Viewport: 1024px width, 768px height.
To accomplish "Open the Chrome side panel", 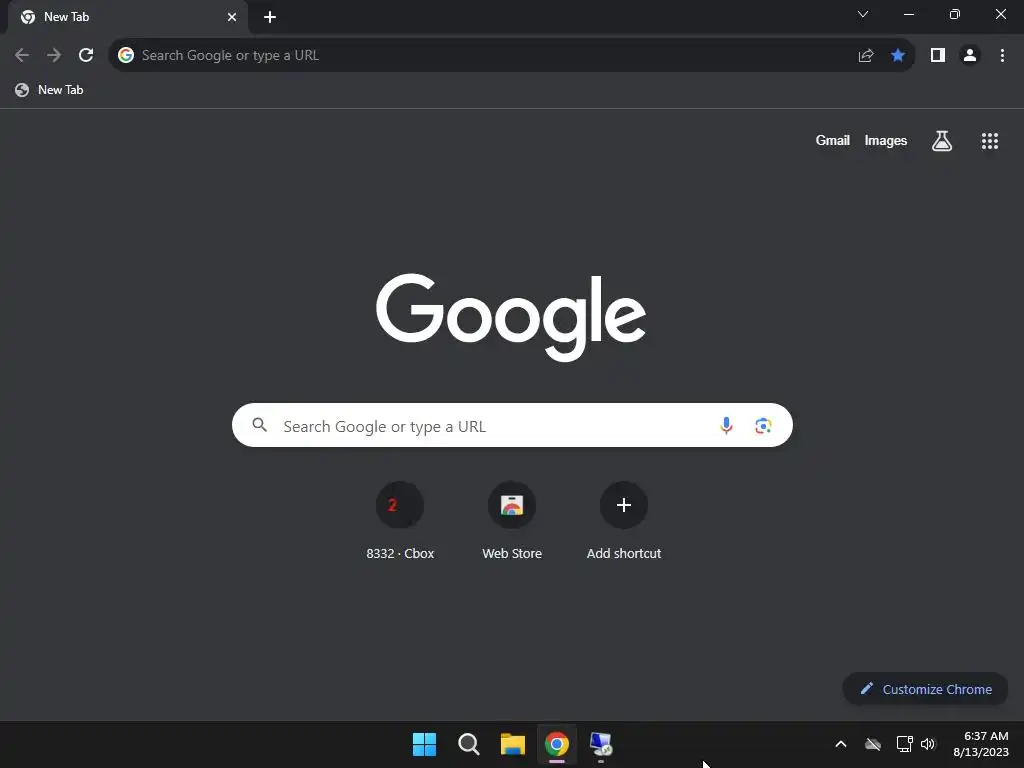I will click(938, 56).
